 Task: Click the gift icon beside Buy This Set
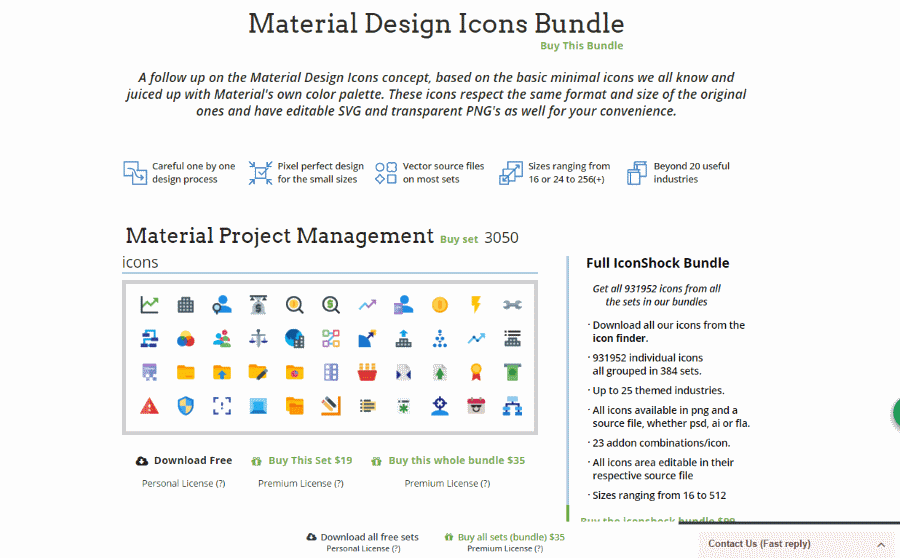click(256, 461)
